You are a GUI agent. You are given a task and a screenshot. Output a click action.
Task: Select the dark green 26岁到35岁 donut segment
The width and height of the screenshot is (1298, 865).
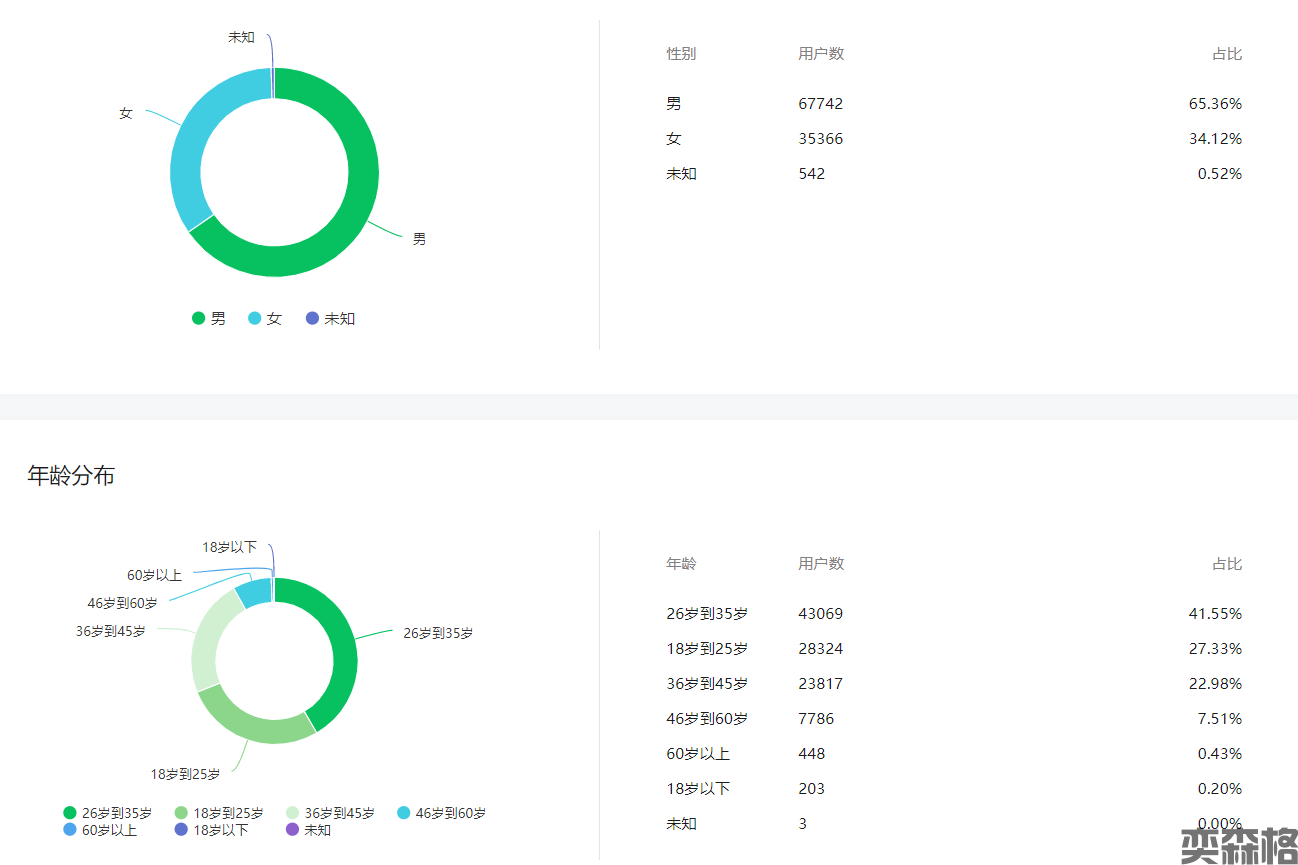click(x=340, y=650)
